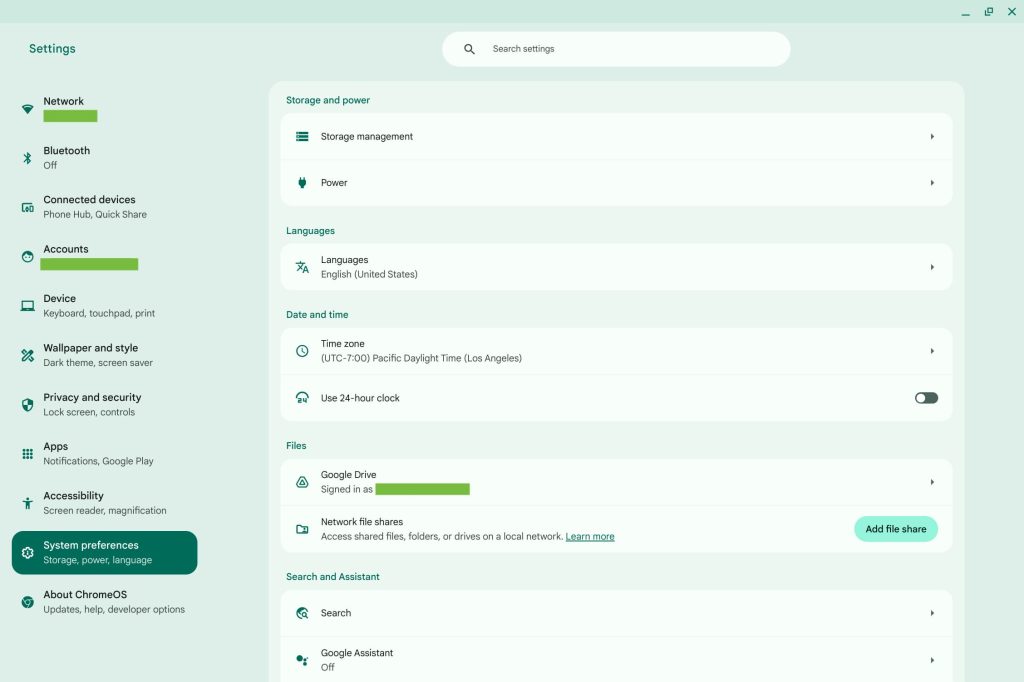Viewport: 1024px width, 682px height.
Task: Click the Privacy and security shield icon
Action: (x=27, y=405)
